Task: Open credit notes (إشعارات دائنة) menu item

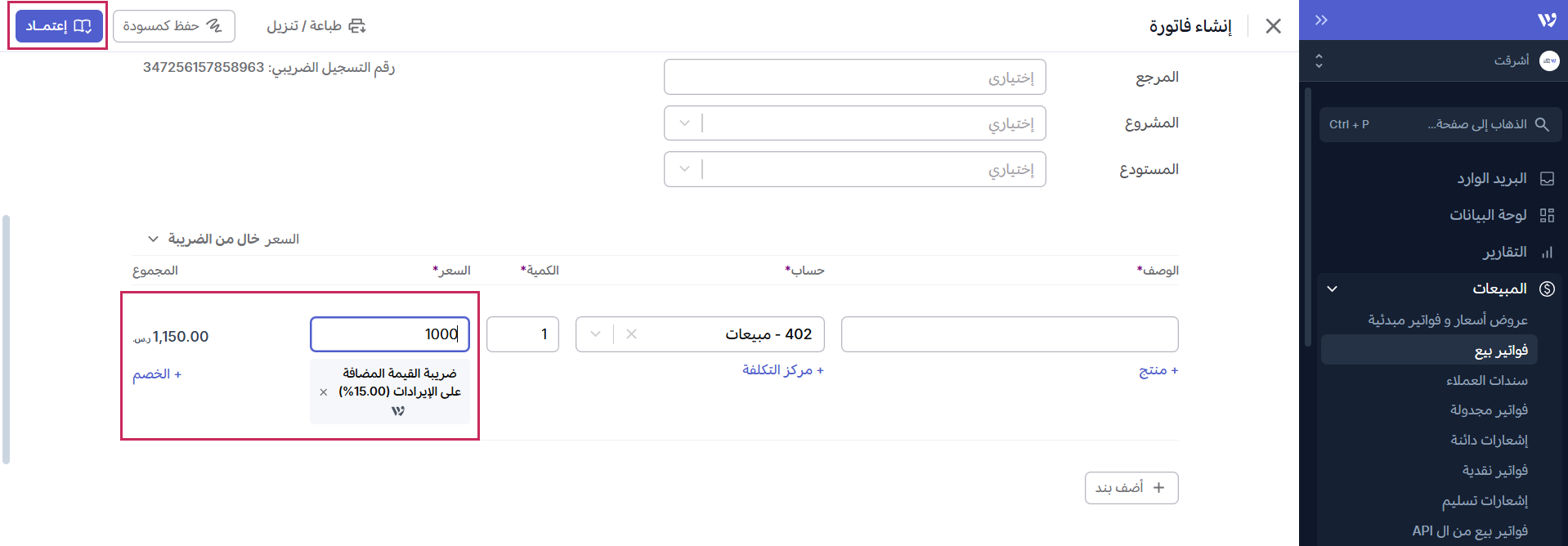Action: point(1489,440)
